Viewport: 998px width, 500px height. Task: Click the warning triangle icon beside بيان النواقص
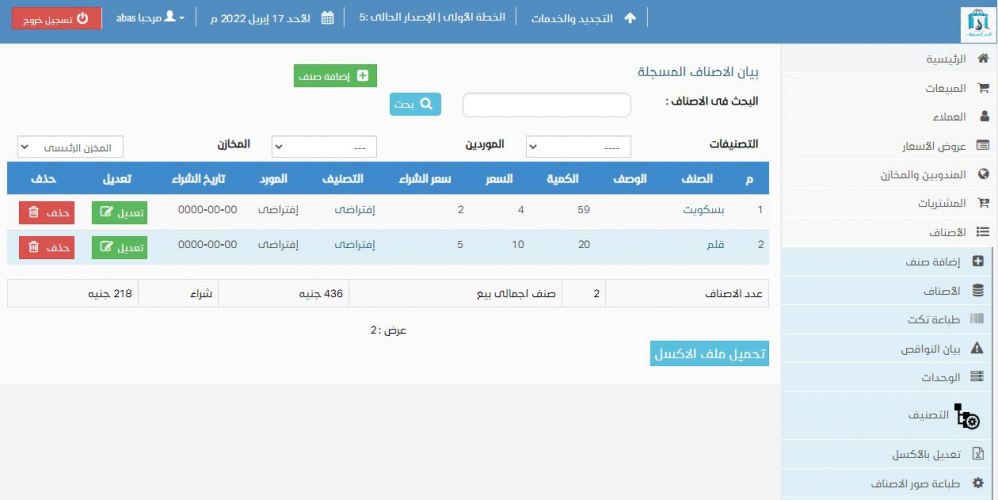point(977,348)
